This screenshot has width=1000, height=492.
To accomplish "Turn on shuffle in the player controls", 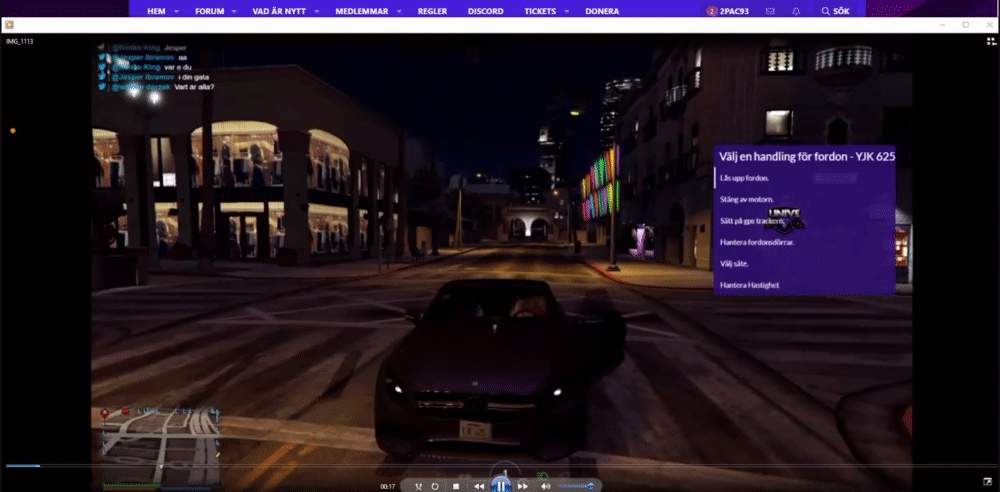I will (418, 486).
